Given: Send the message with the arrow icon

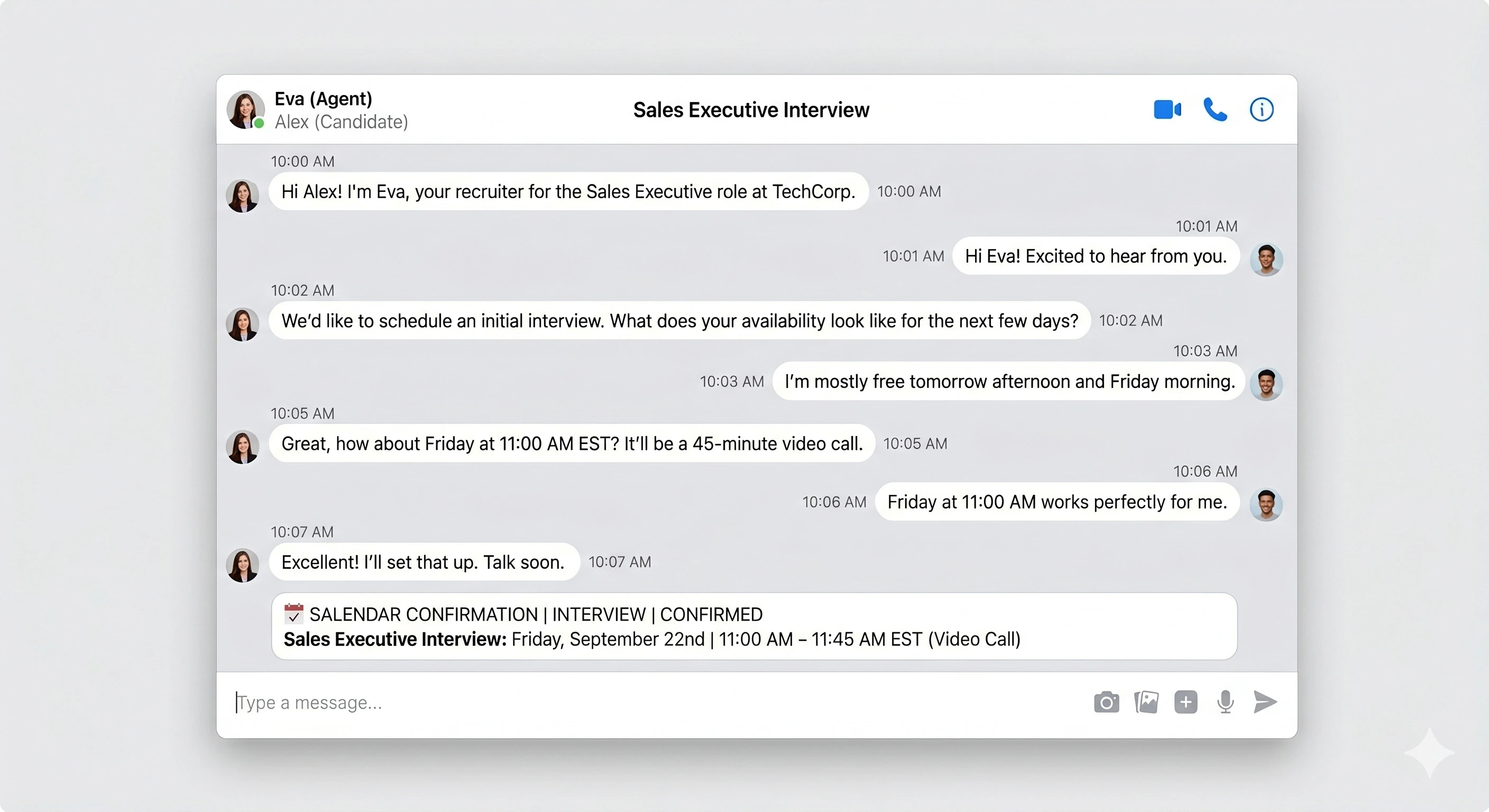Looking at the screenshot, I should (x=1265, y=702).
